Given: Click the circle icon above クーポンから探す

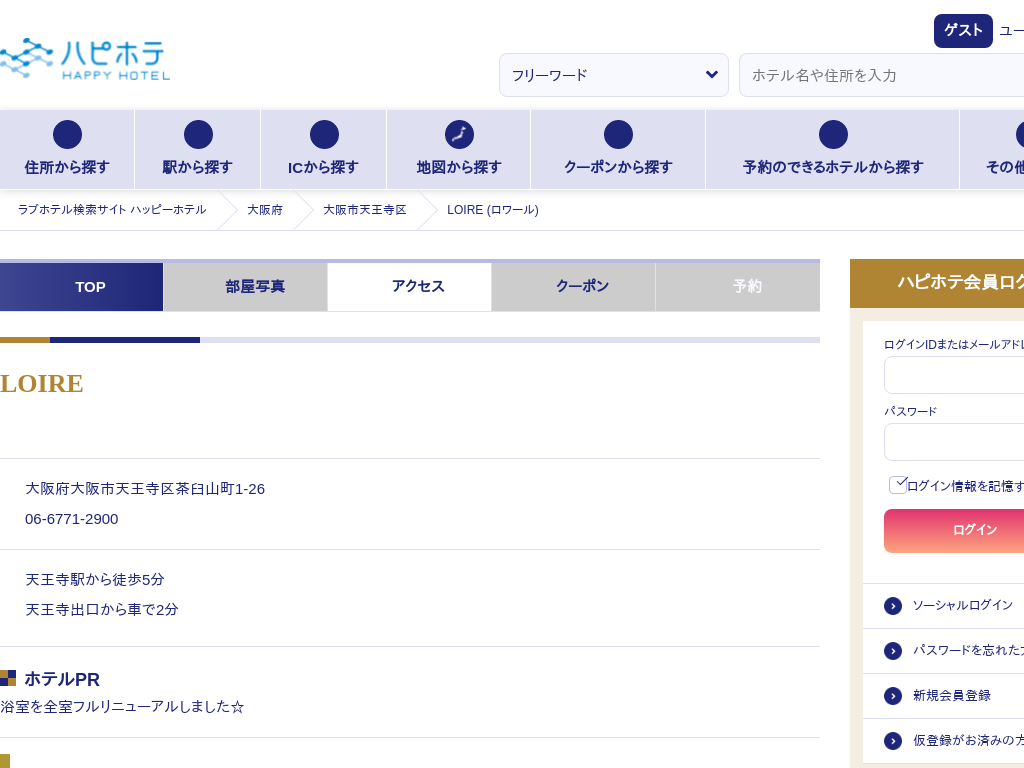Looking at the screenshot, I should tap(618, 135).
